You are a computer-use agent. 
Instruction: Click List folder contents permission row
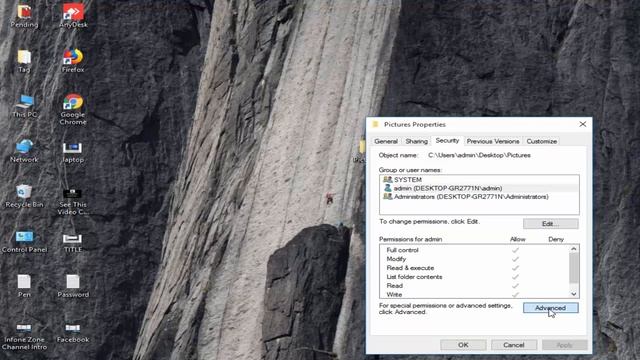pyautogui.click(x=474, y=277)
